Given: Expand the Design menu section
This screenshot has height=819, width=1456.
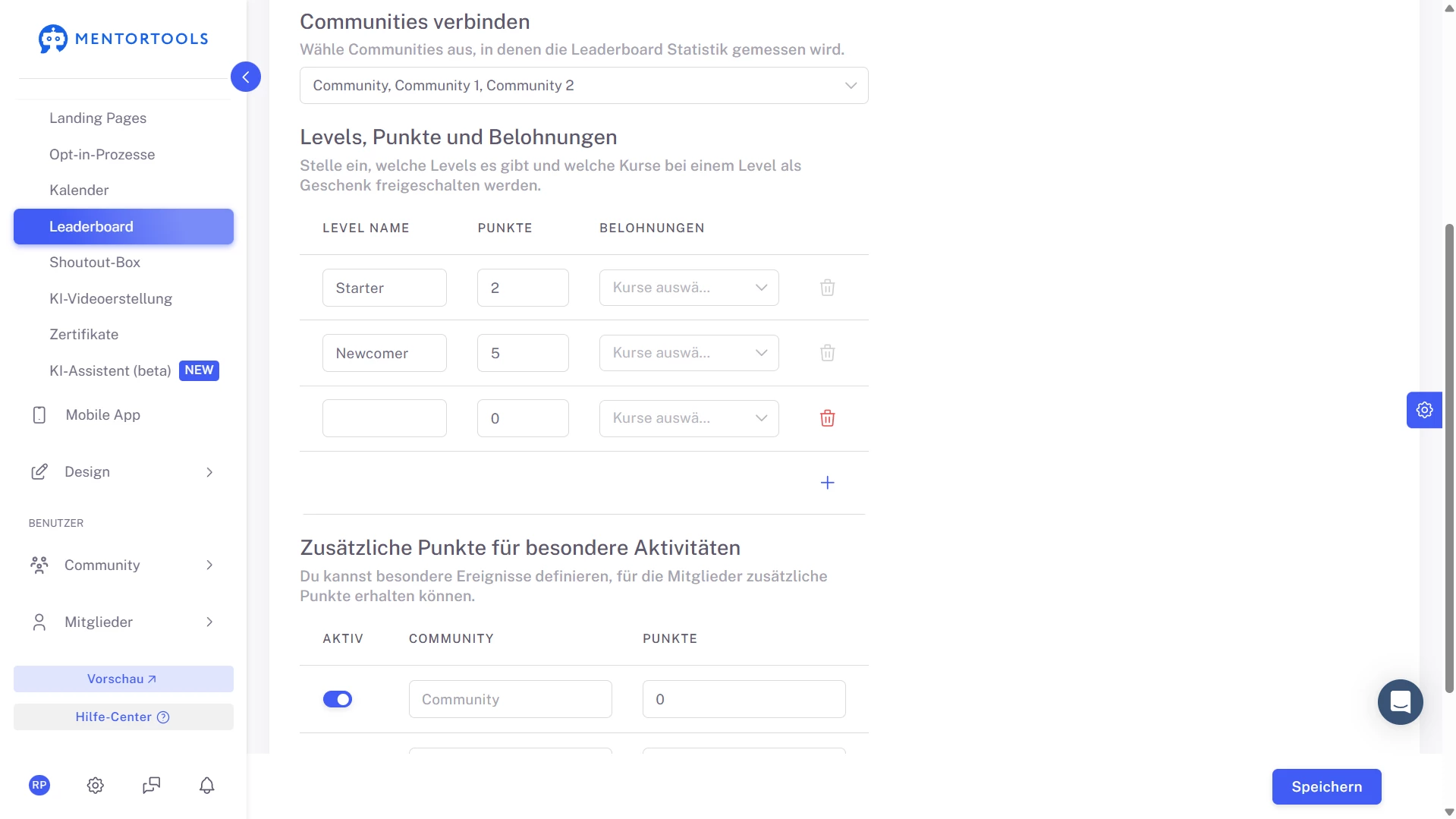Looking at the screenshot, I should [123, 472].
